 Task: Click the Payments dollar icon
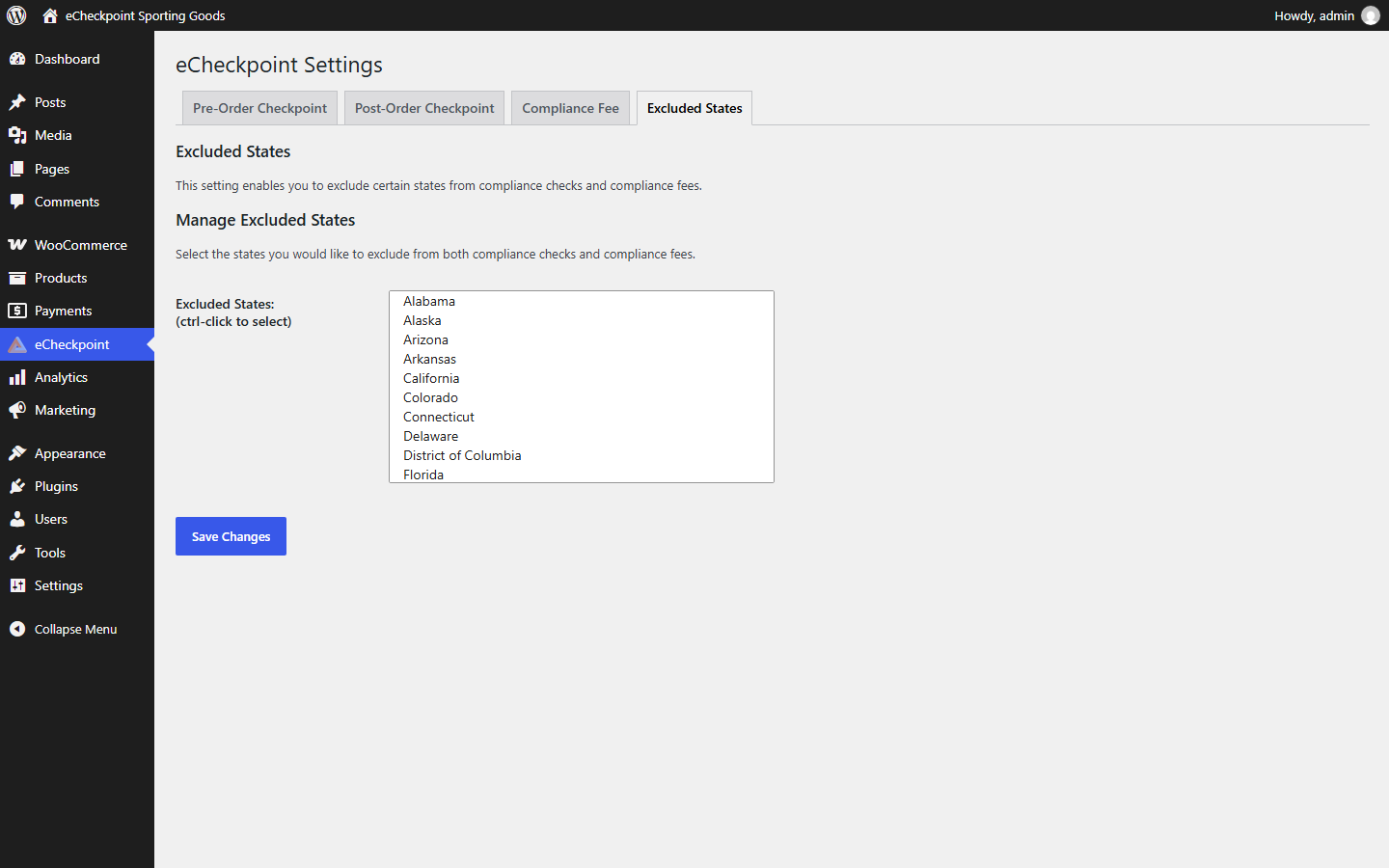point(17,311)
